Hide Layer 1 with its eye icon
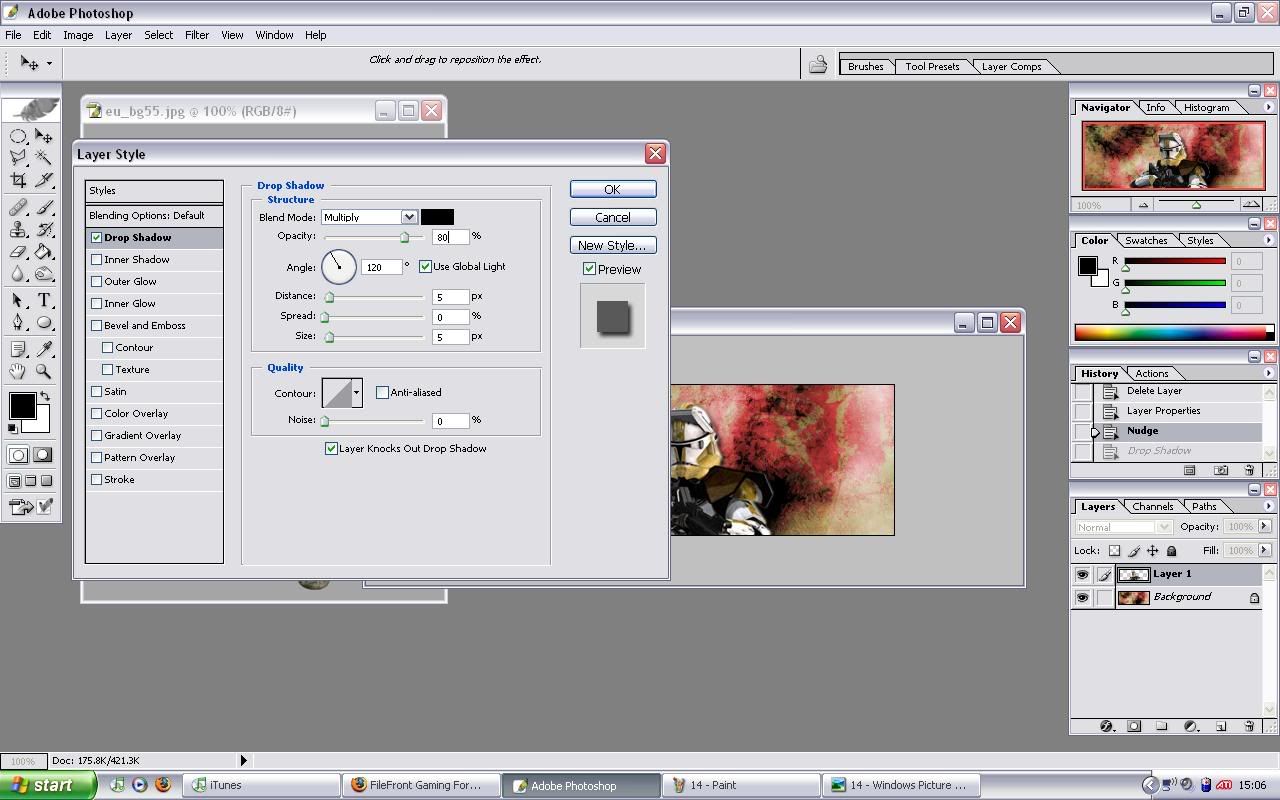This screenshot has height=800, width=1280. point(1082,575)
